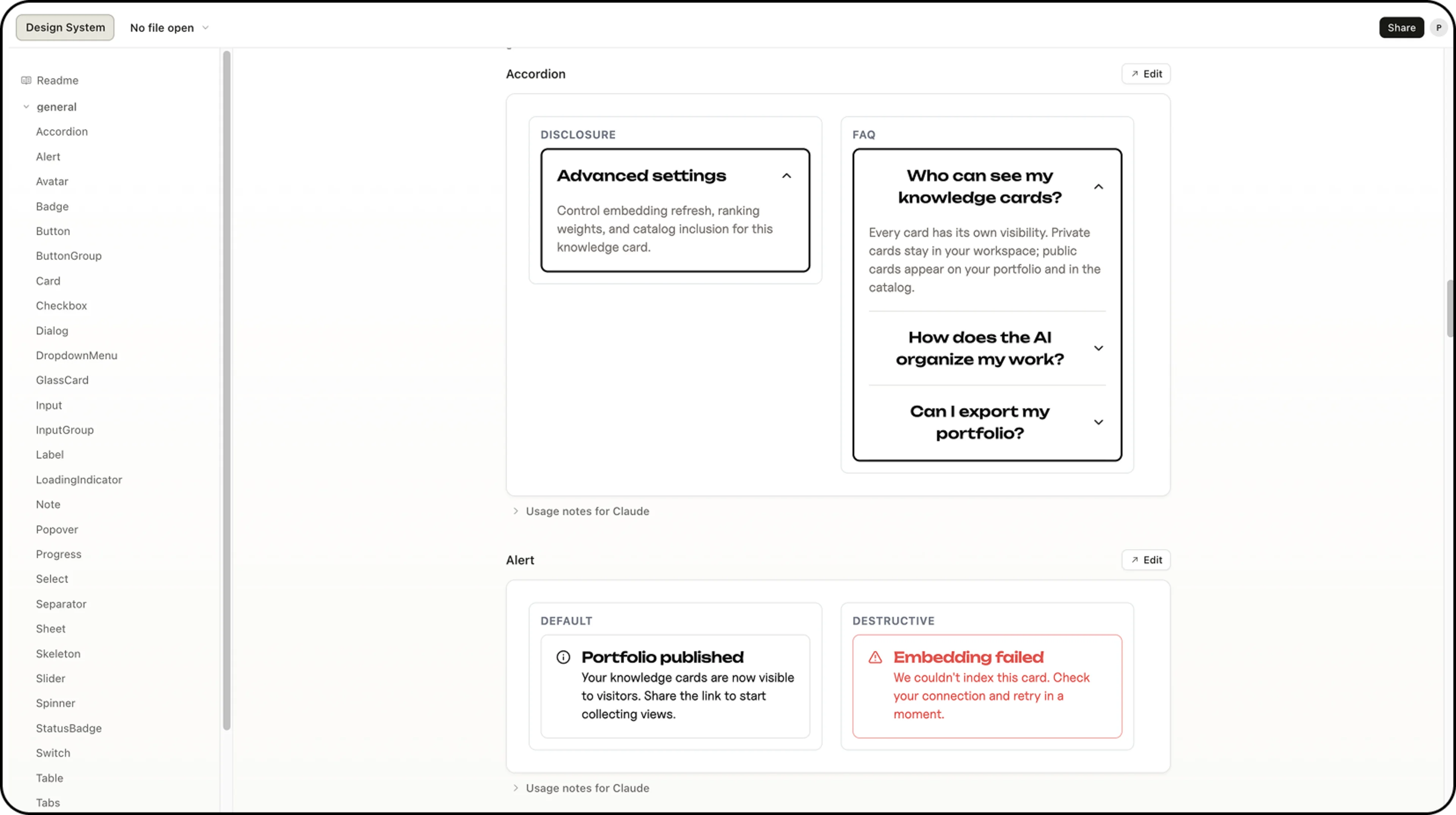Select Note in the sidebar
The width and height of the screenshot is (1456, 815).
(48, 505)
